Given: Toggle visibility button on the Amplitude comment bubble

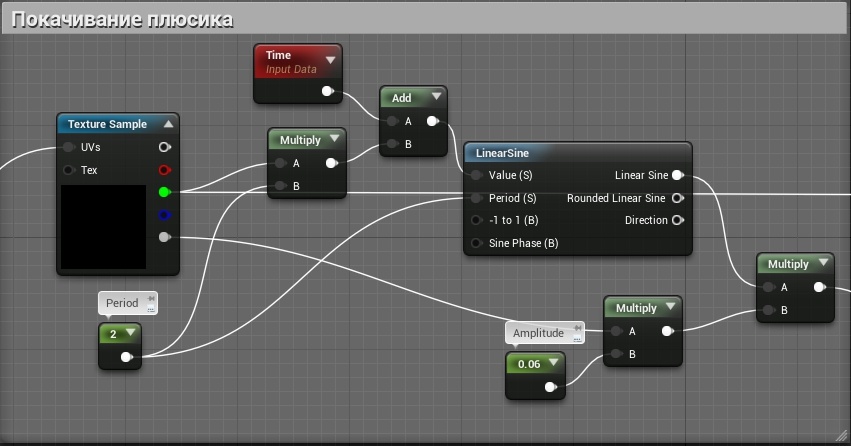Looking at the screenshot, I should coord(577,339).
